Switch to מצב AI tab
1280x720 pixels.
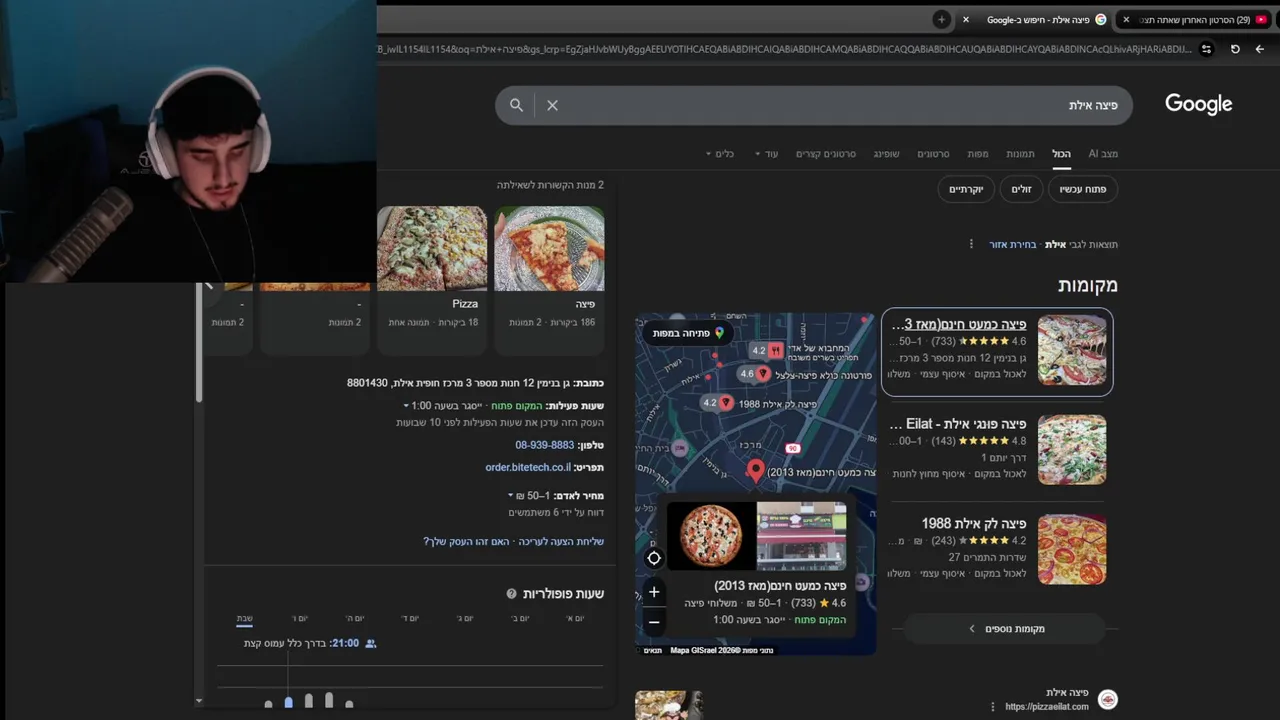click(1103, 154)
